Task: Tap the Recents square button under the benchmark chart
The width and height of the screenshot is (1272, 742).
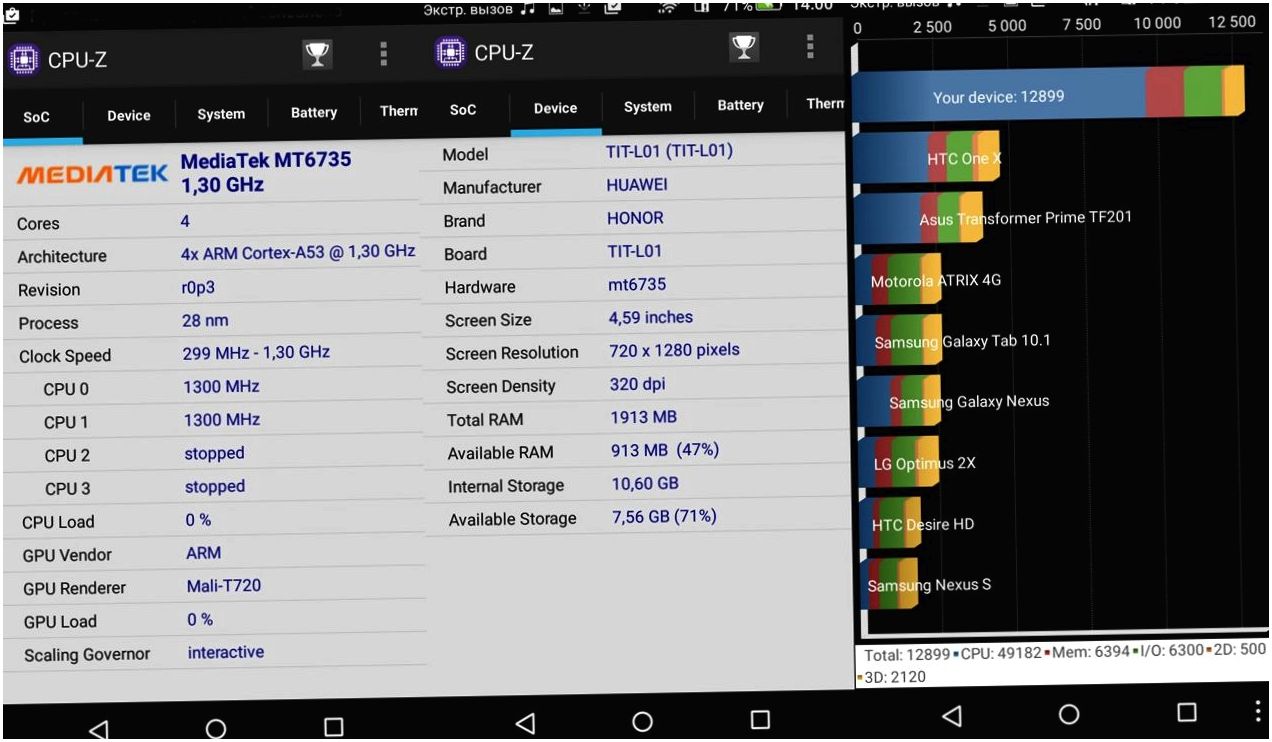Action: pyautogui.click(x=1187, y=712)
